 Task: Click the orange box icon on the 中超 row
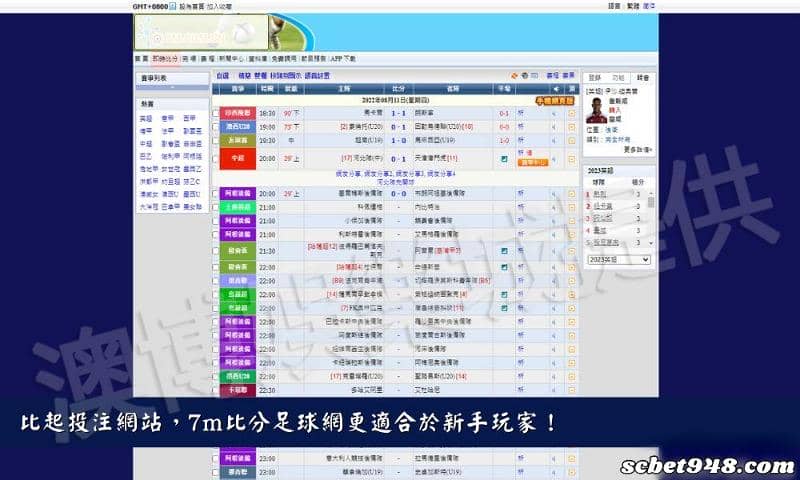571,159
